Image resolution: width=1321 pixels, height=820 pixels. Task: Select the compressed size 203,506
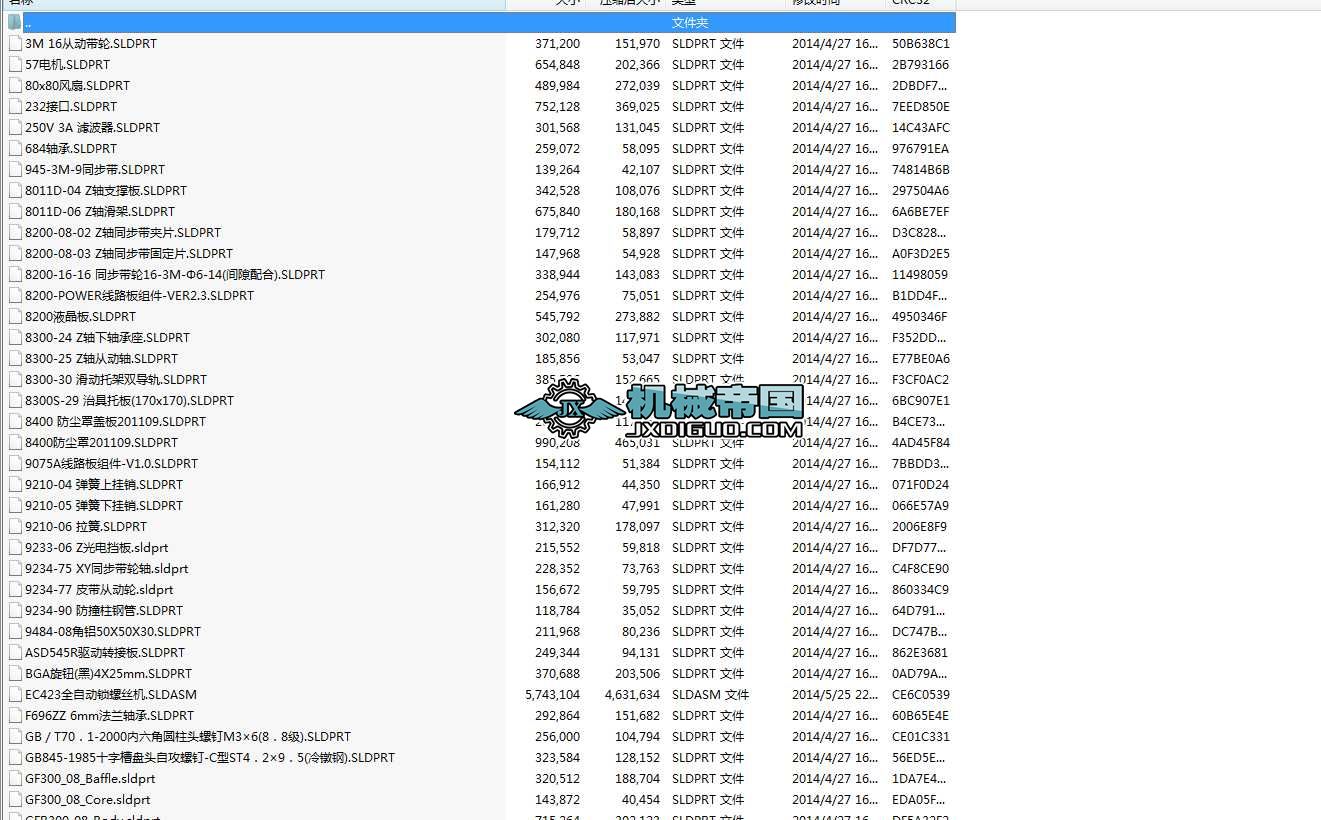pyautogui.click(x=637, y=673)
